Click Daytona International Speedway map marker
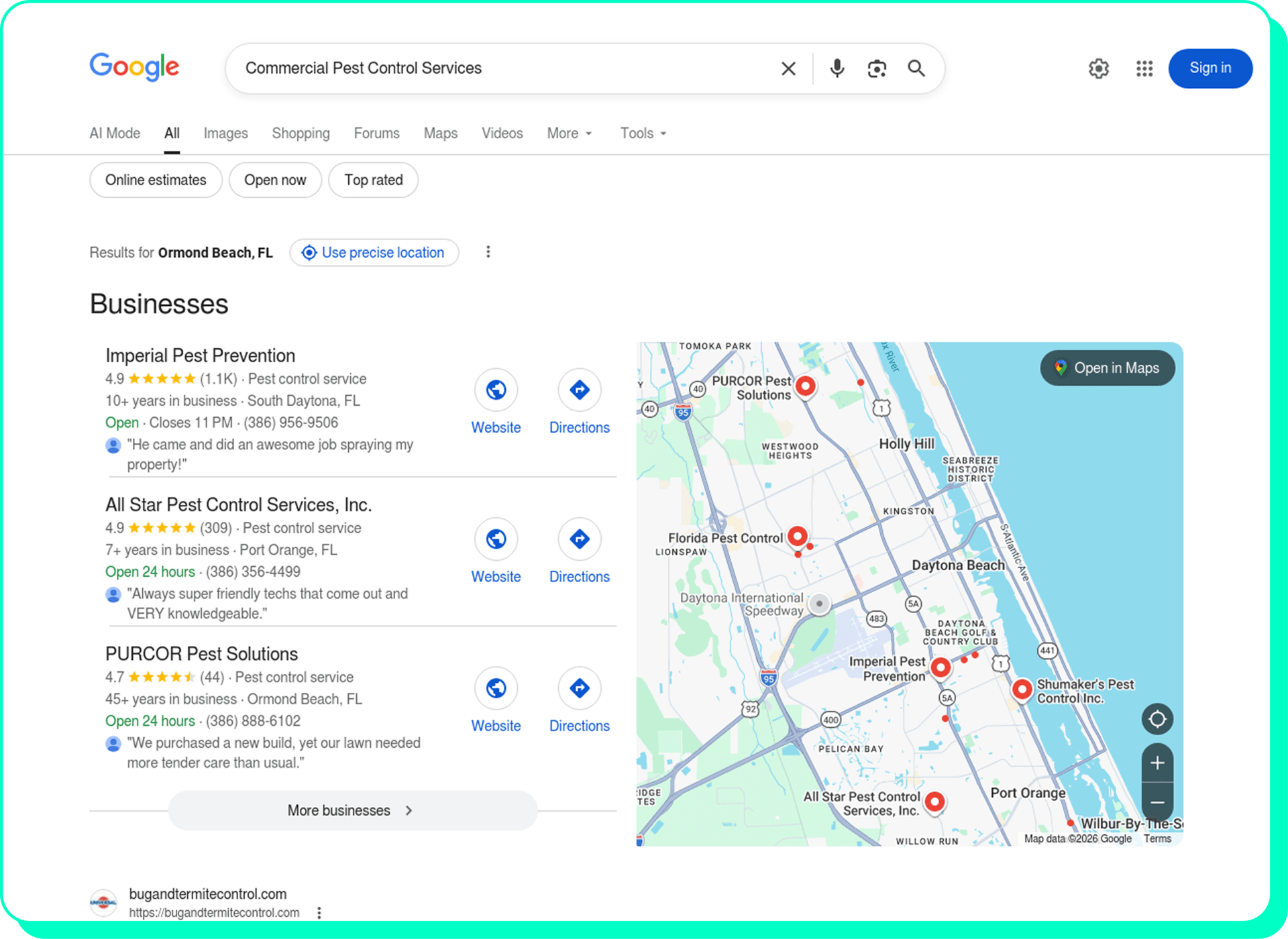This screenshot has height=939, width=1288. pos(819,604)
